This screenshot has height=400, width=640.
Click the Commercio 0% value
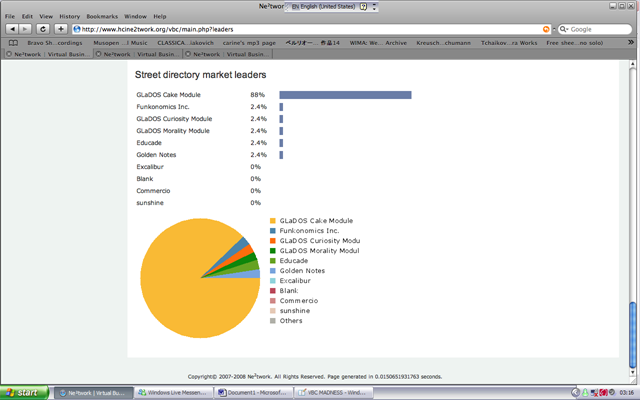(x=256, y=191)
